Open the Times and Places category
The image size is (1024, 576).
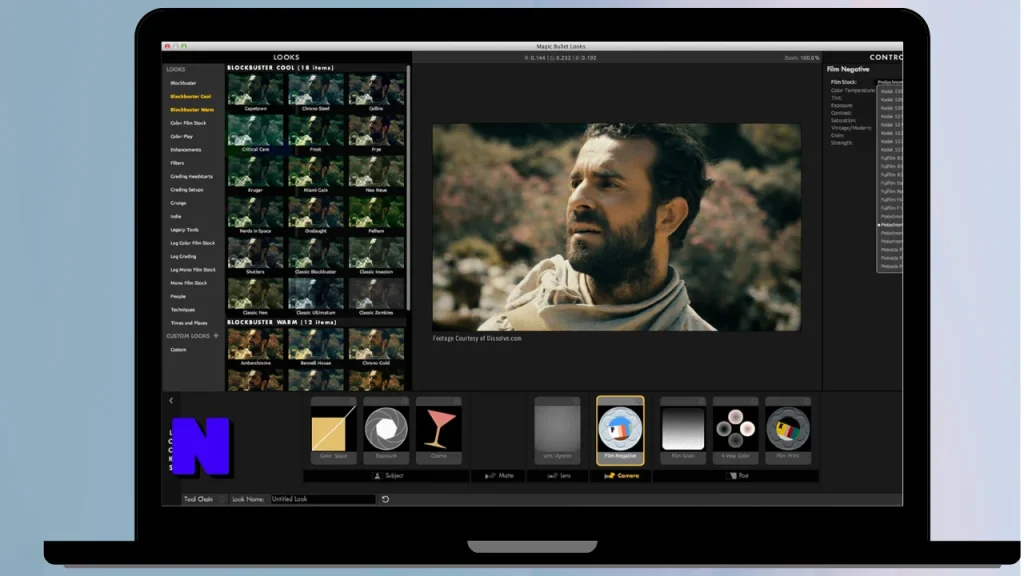click(x=189, y=323)
